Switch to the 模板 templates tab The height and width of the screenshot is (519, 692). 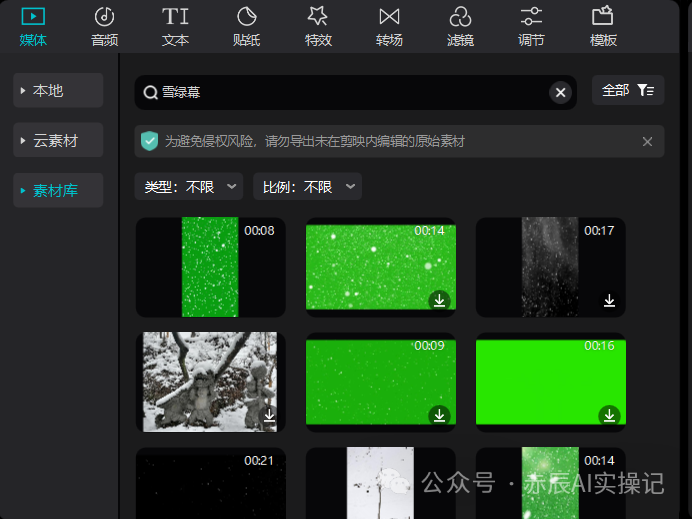(603, 26)
